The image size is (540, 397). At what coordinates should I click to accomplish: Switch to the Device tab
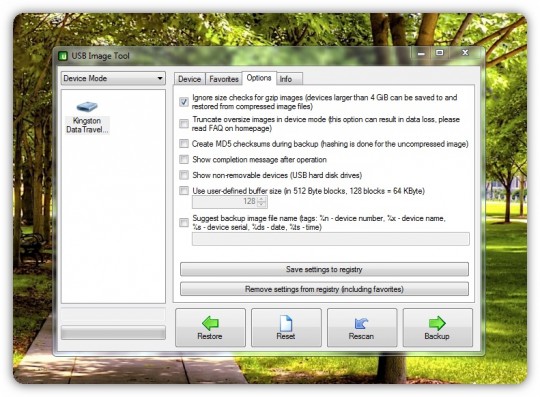click(x=189, y=79)
